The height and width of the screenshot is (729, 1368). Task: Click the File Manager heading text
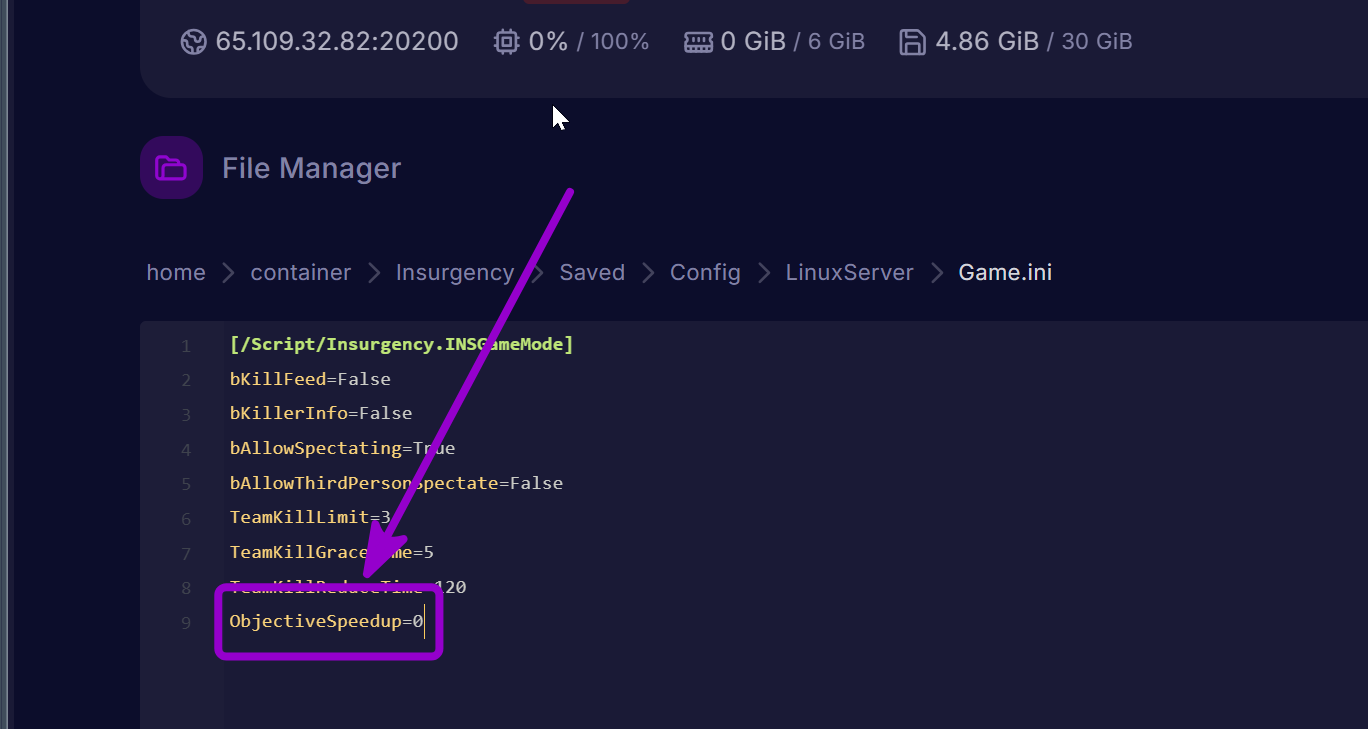click(311, 168)
